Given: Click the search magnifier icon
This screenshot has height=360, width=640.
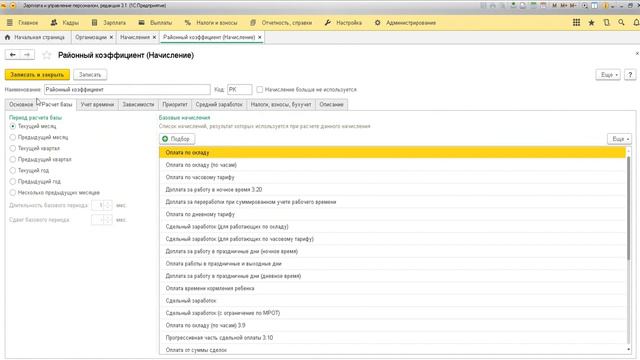Looking at the screenshot, I should 621,23.
